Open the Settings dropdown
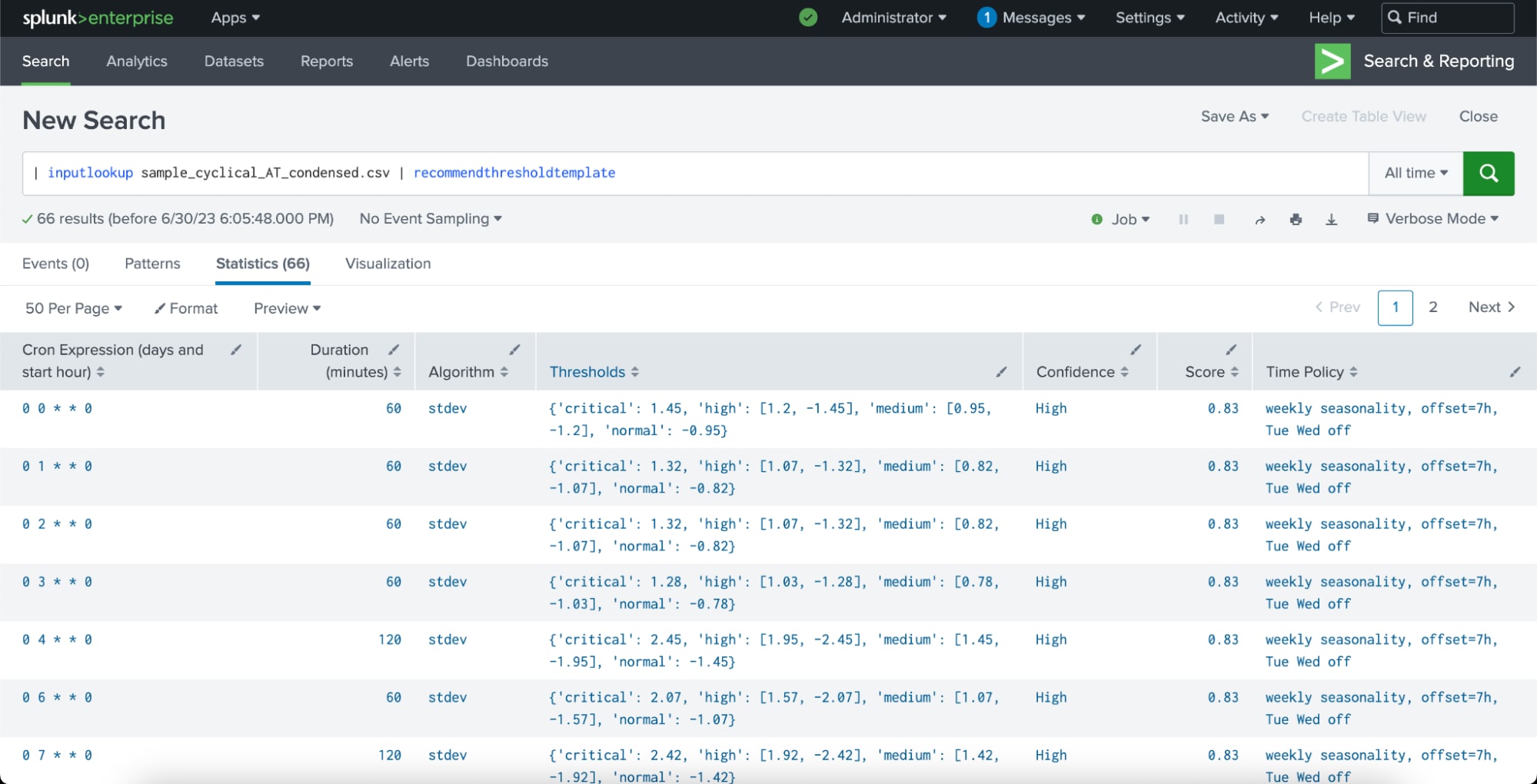The width and height of the screenshot is (1537, 784). click(1150, 18)
